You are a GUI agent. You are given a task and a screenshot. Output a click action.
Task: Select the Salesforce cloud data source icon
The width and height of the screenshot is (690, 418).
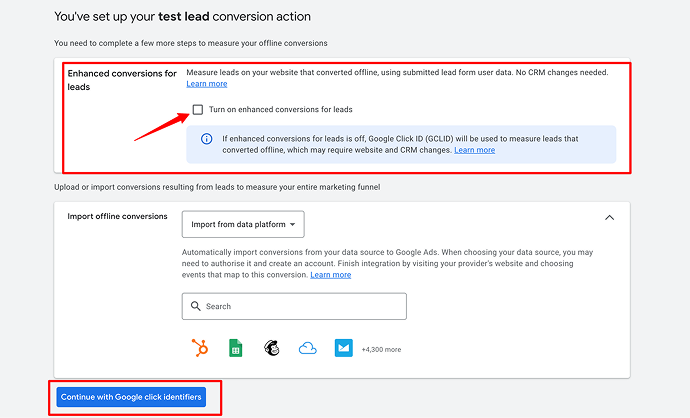308,348
